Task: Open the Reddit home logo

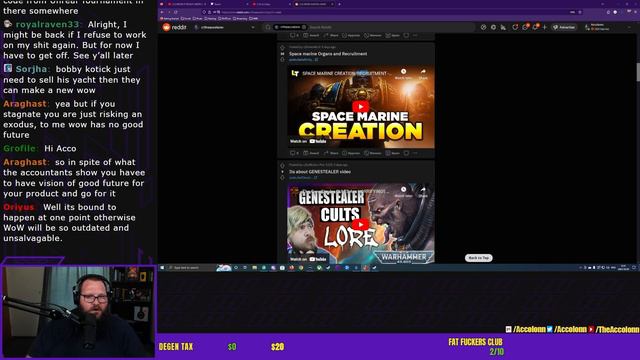Action: click(x=174, y=27)
